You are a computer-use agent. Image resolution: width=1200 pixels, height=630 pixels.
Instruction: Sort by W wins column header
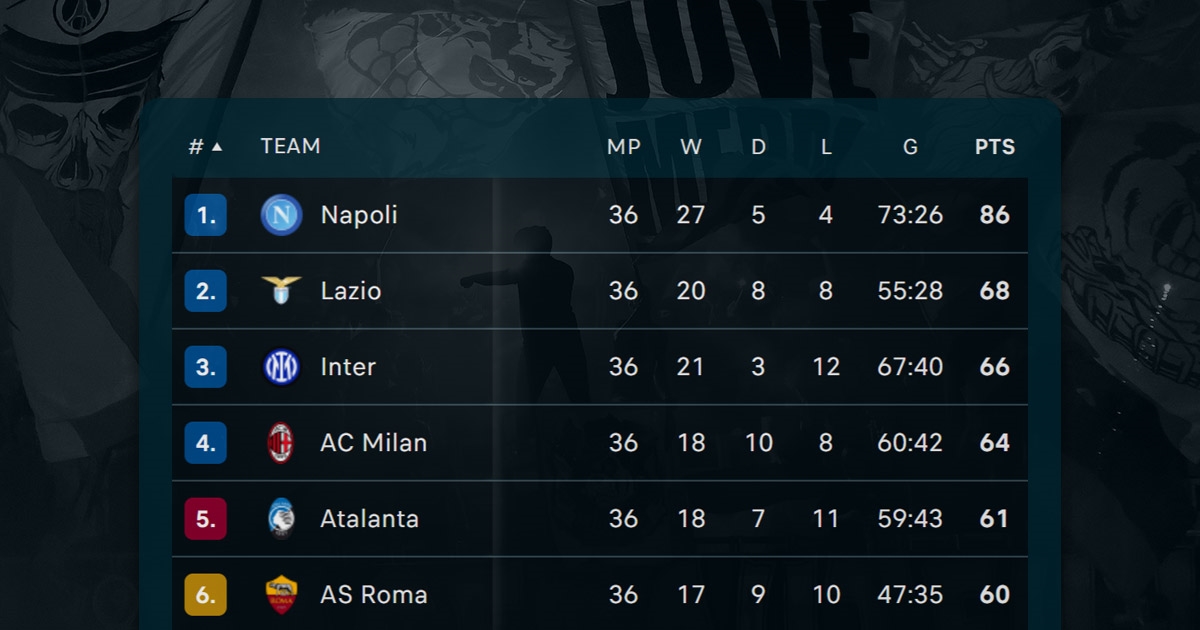click(691, 147)
